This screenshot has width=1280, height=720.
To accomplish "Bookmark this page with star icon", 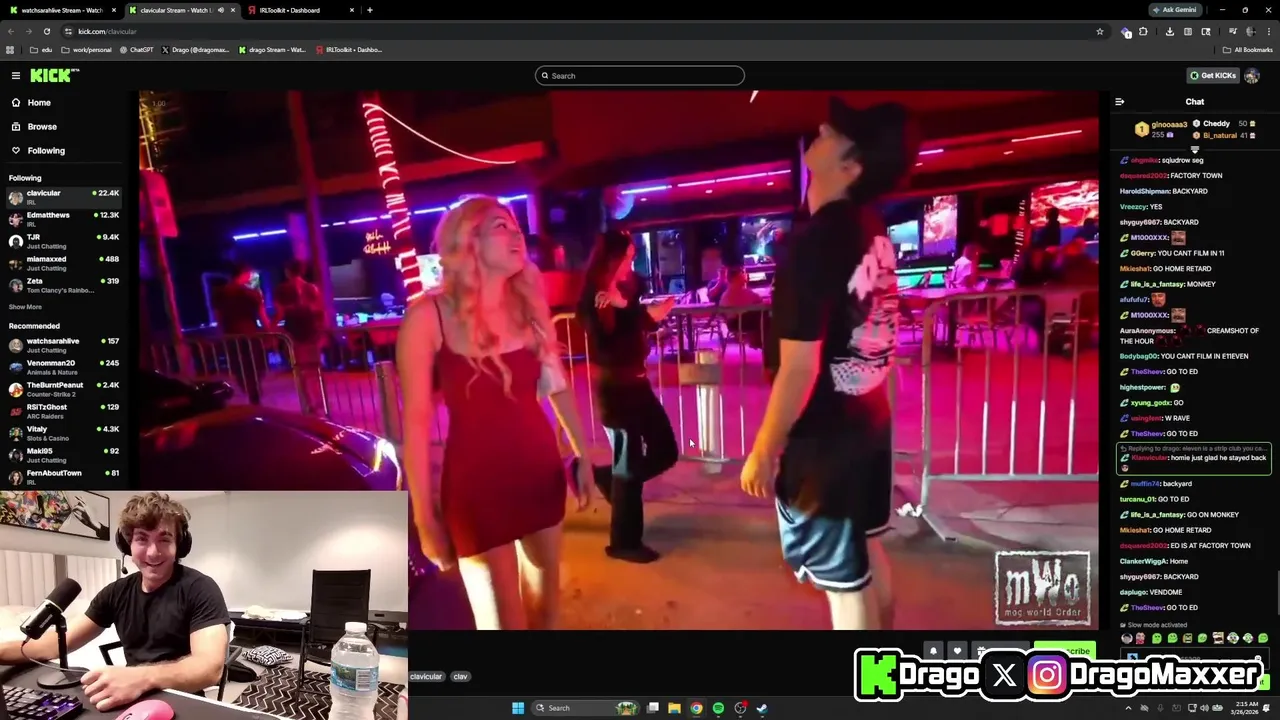I will 1100,31.
